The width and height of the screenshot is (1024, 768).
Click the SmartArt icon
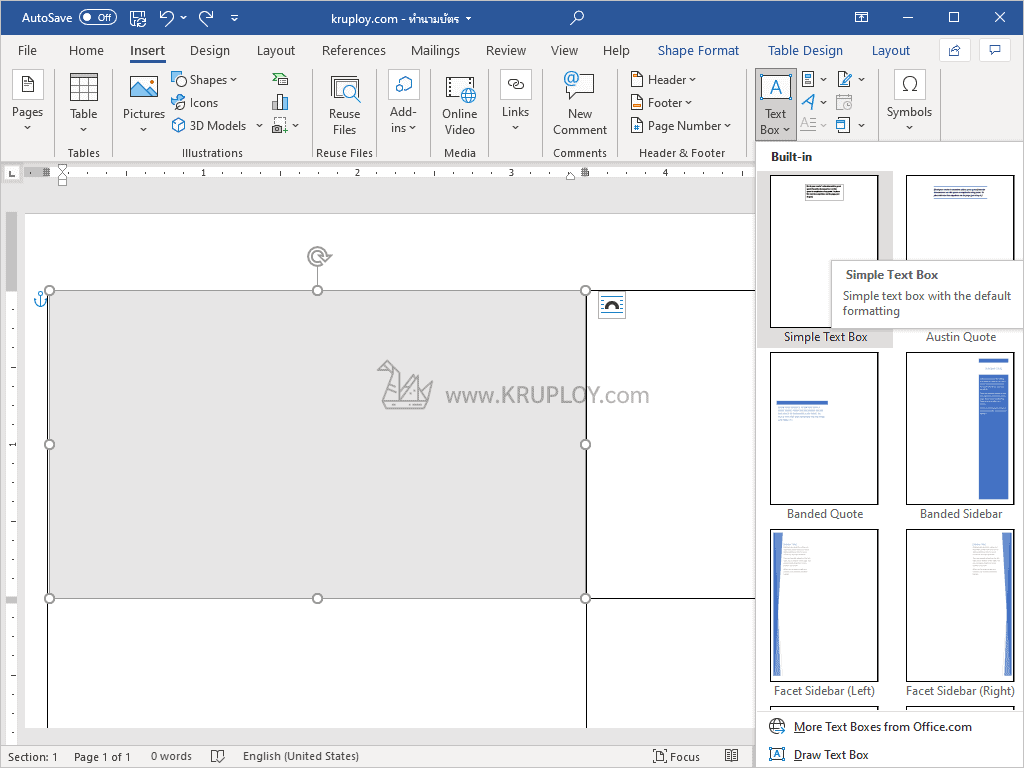(280, 79)
